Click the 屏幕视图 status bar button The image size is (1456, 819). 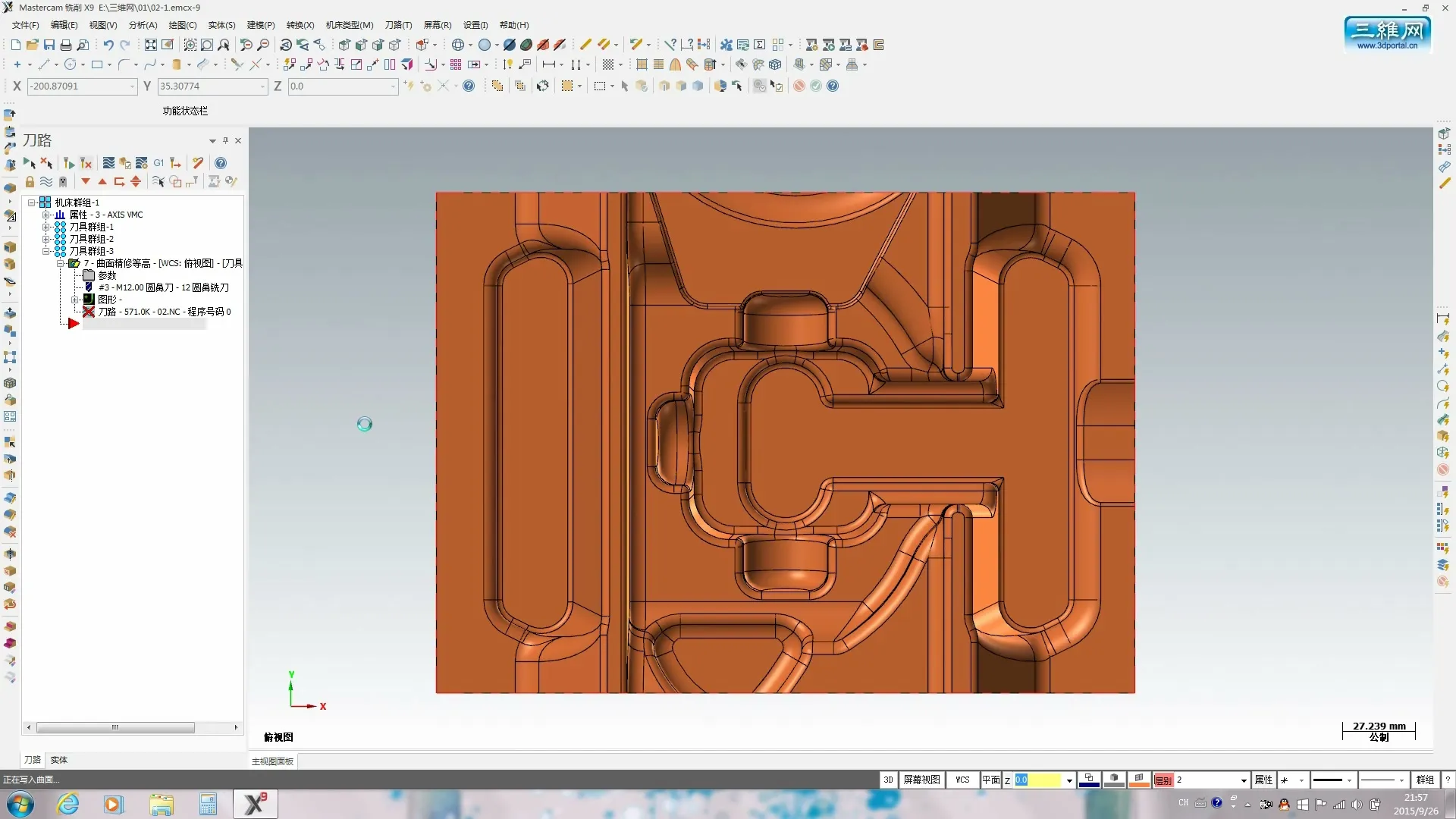[x=921, y=780]
